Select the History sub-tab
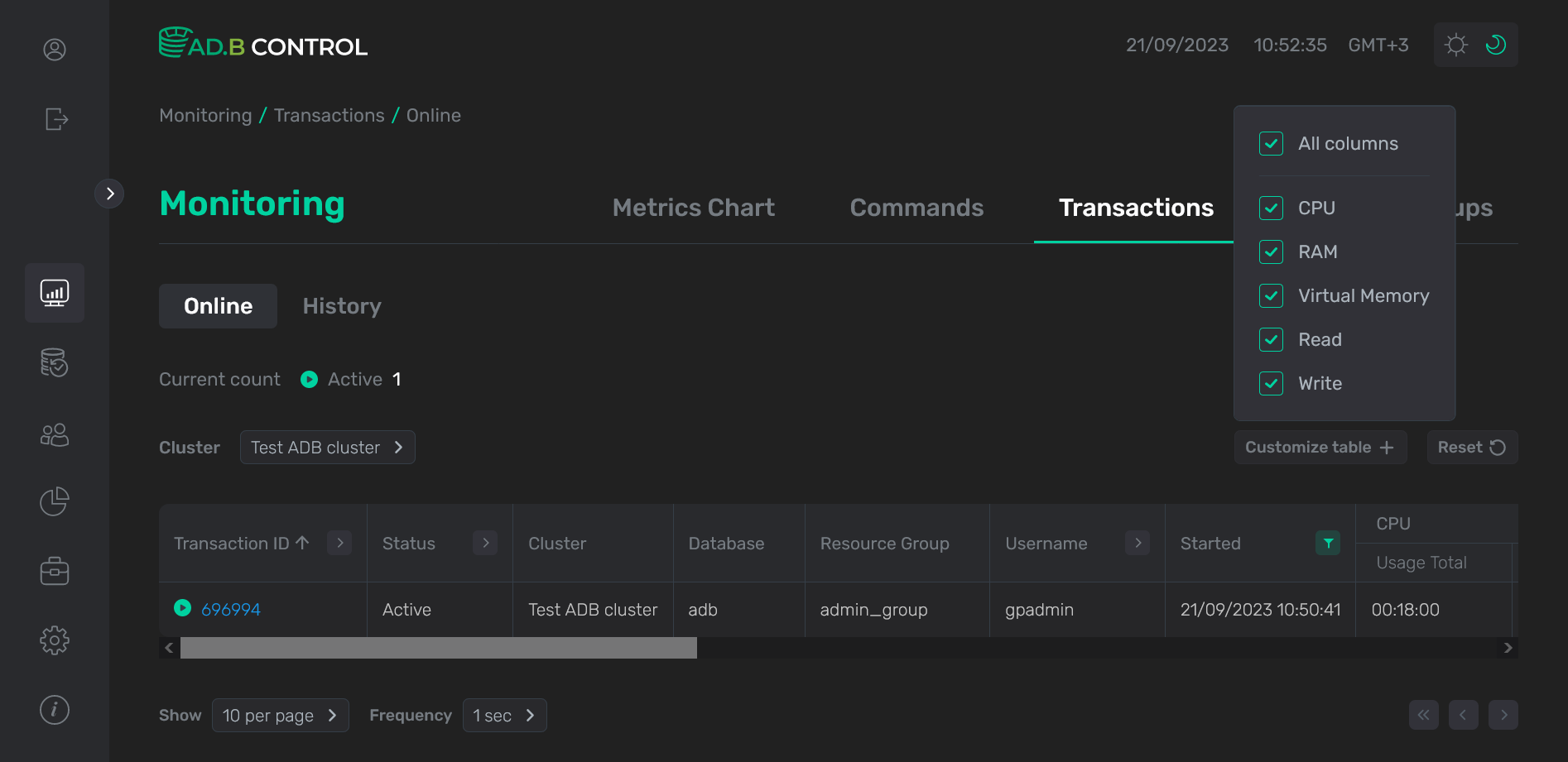This screenshot has height=762, width=1568. pyautogui.click(x=342, y=306)
